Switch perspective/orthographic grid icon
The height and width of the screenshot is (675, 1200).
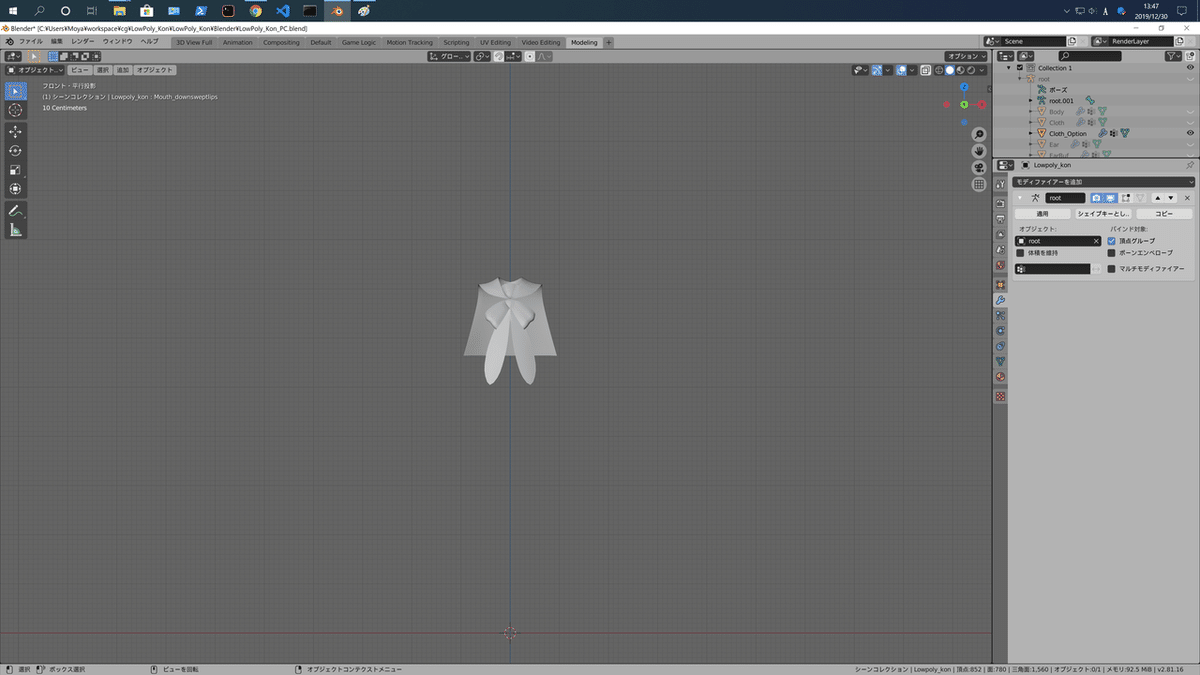tap(979, 185)
